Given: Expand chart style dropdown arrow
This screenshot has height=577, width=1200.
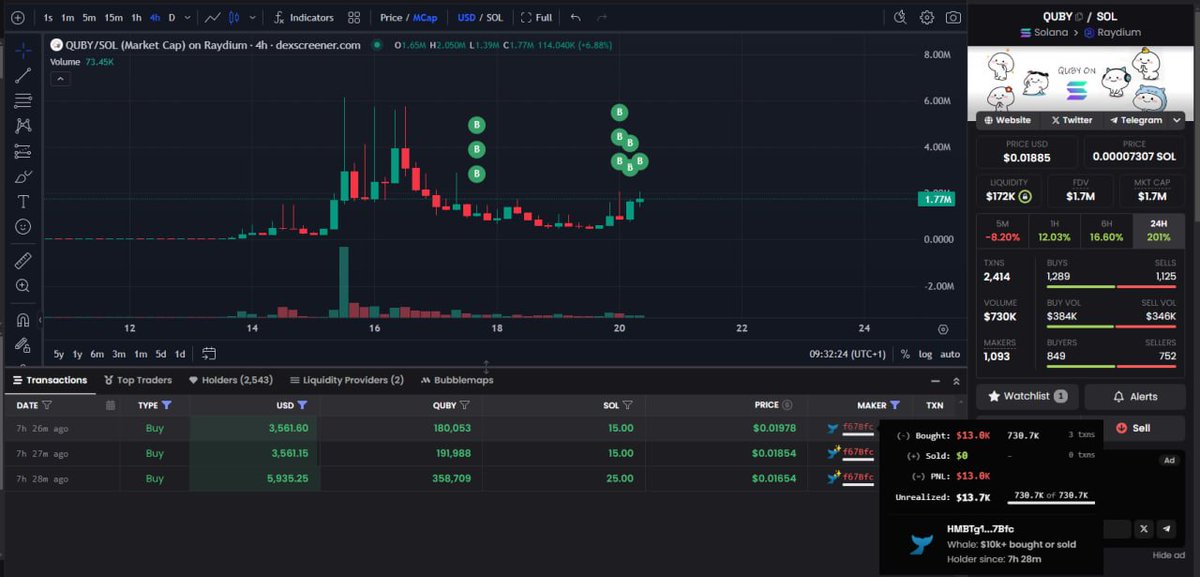Looking at the screenshot, I should click(x=252, y=18).
